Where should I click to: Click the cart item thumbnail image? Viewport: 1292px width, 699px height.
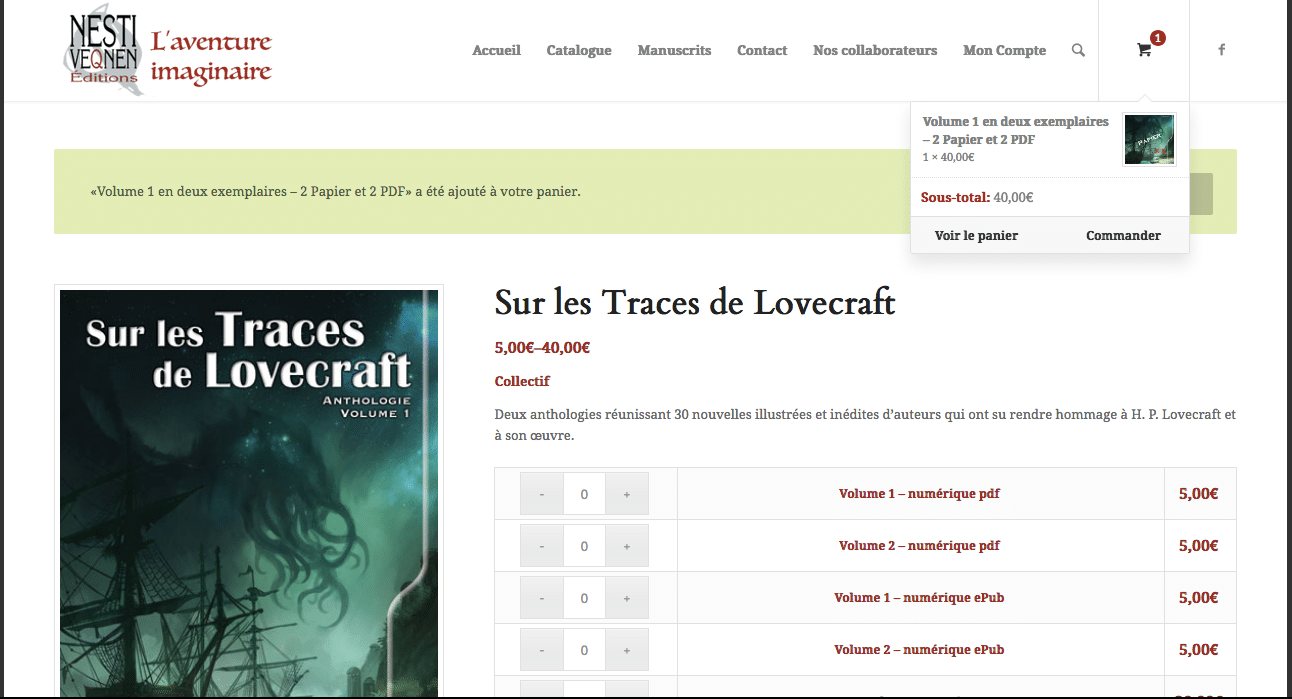coord(1149,139)
